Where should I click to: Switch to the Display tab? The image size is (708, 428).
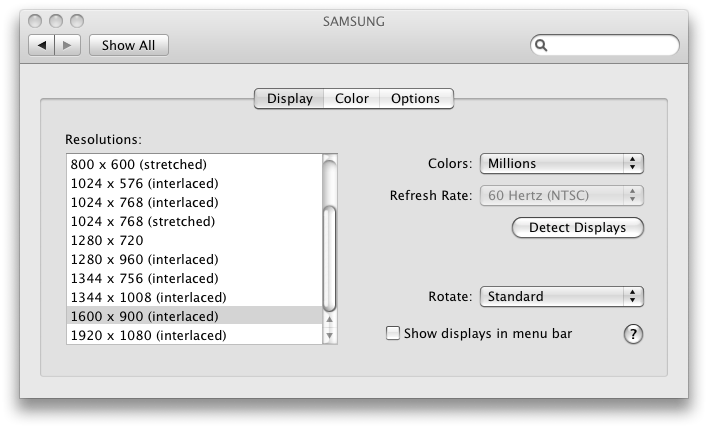(x=289, y=98)
